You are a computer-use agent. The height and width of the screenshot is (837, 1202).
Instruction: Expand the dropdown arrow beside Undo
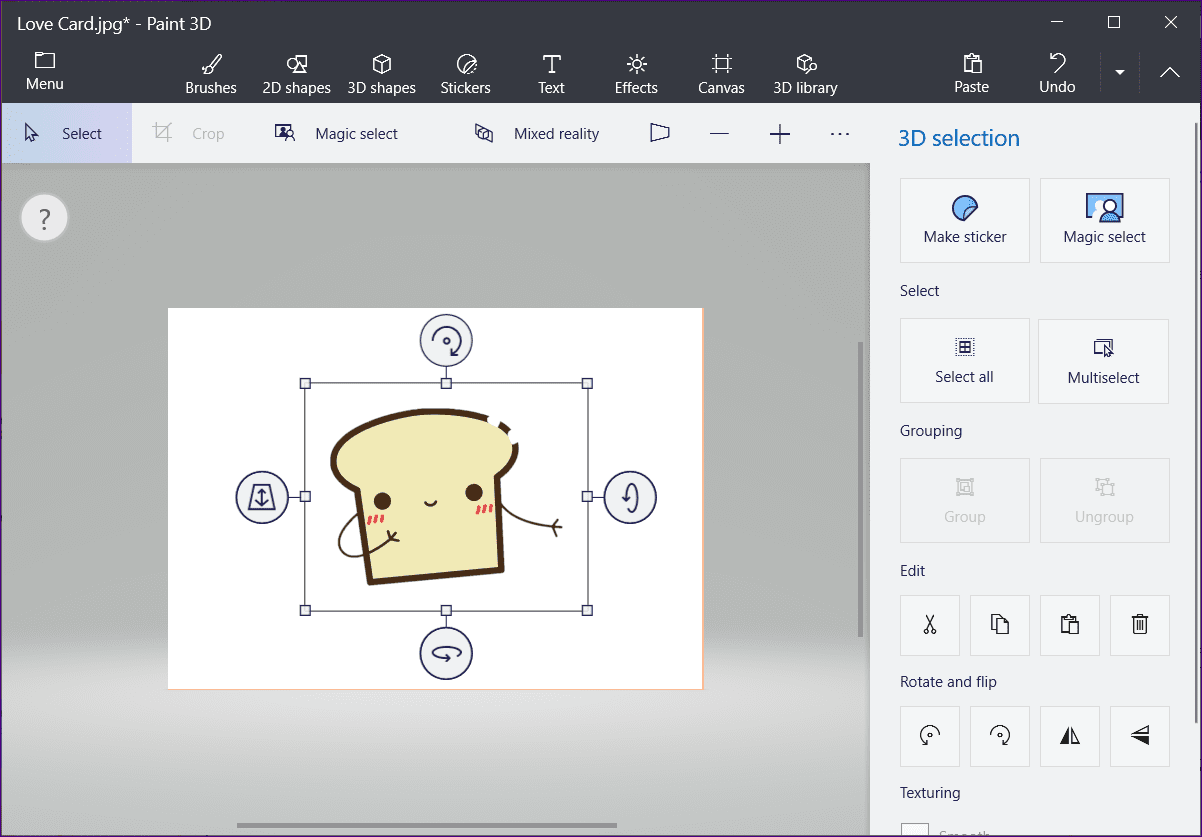(1120, 73)
